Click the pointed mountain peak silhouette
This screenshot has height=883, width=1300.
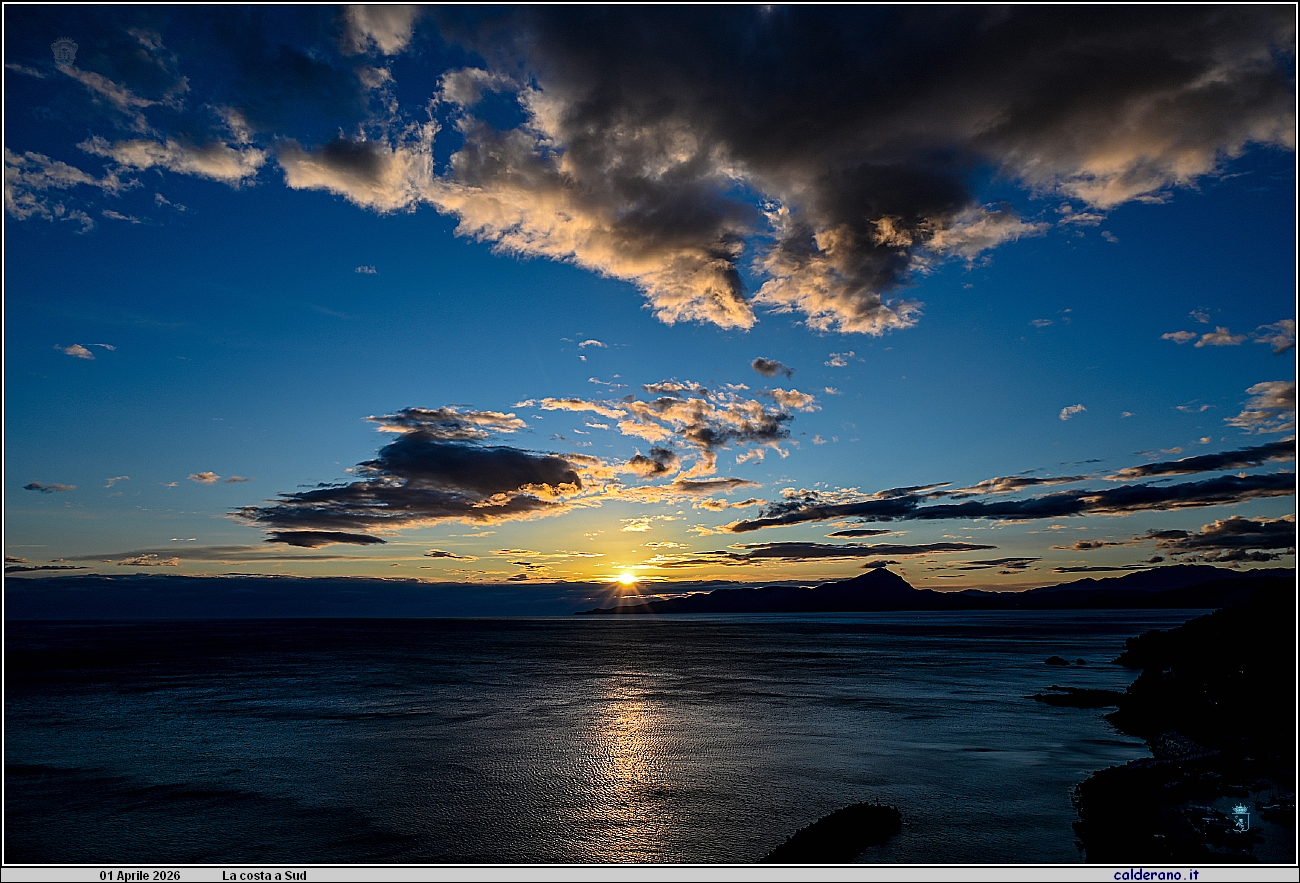click(879, 580)
